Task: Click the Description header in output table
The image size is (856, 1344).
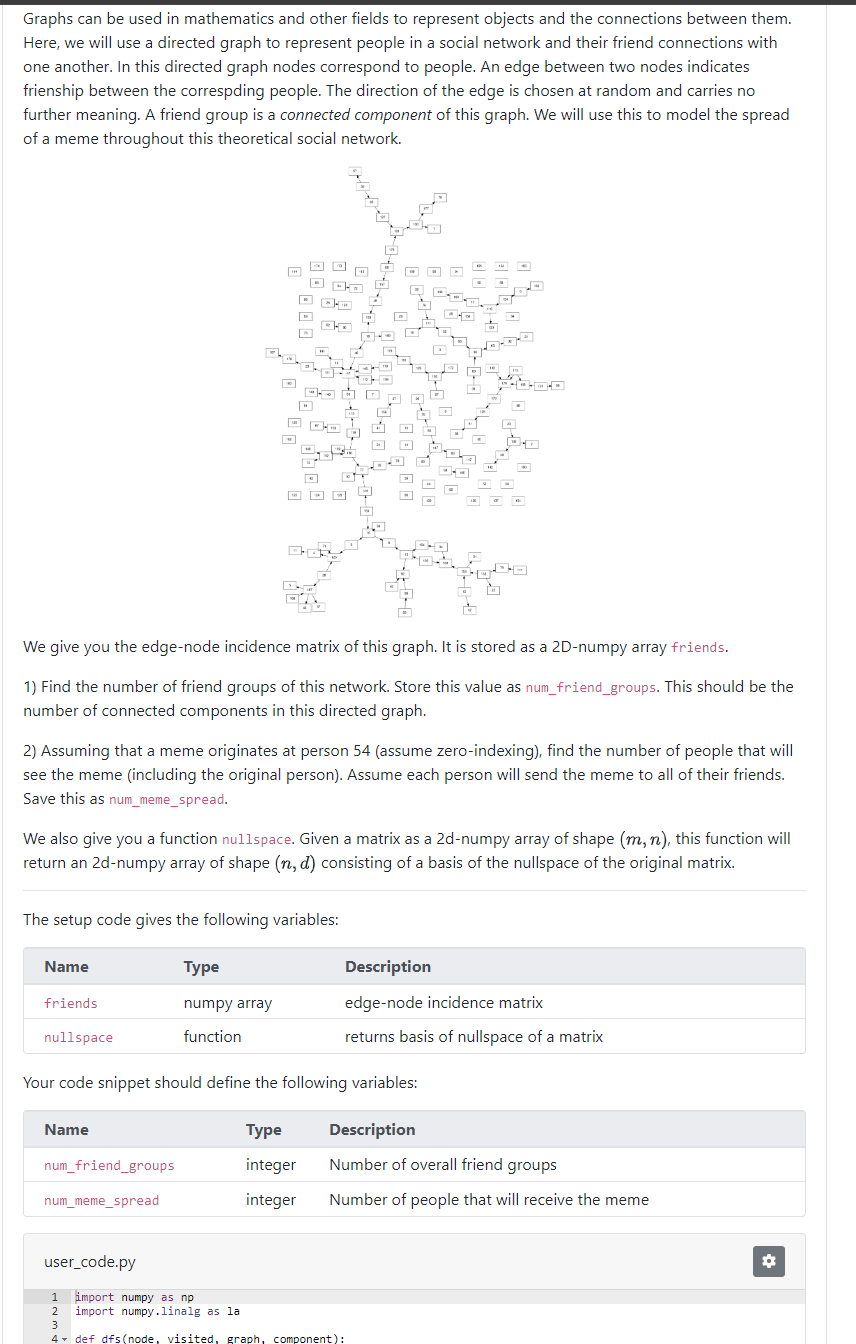Action: pos(372,1129)
